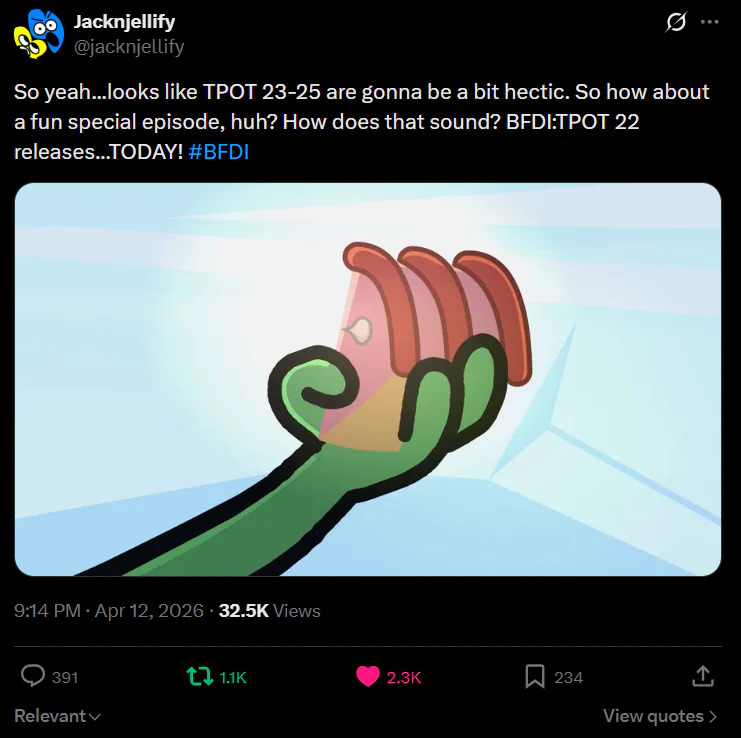
Task: Click the Jacknjellify display name
Action: [124, 22]
